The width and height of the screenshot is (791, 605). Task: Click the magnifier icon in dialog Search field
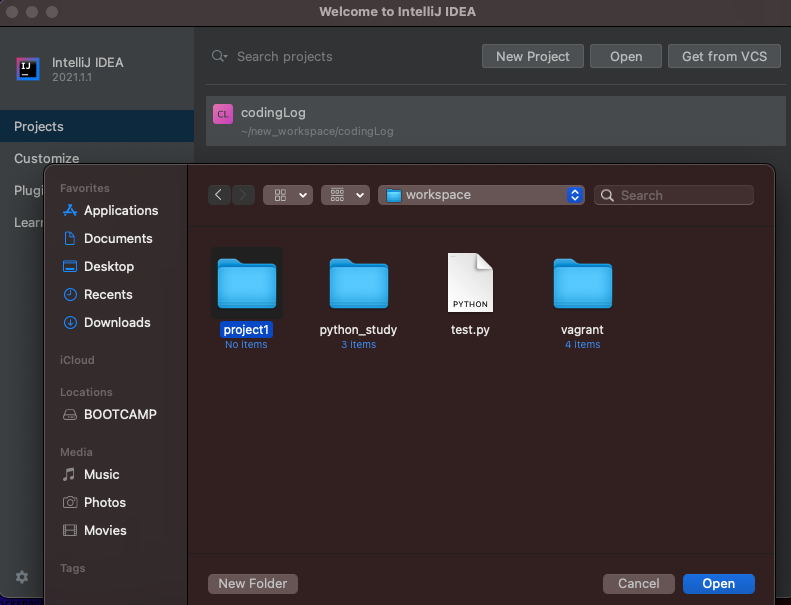tap(607, 195)
